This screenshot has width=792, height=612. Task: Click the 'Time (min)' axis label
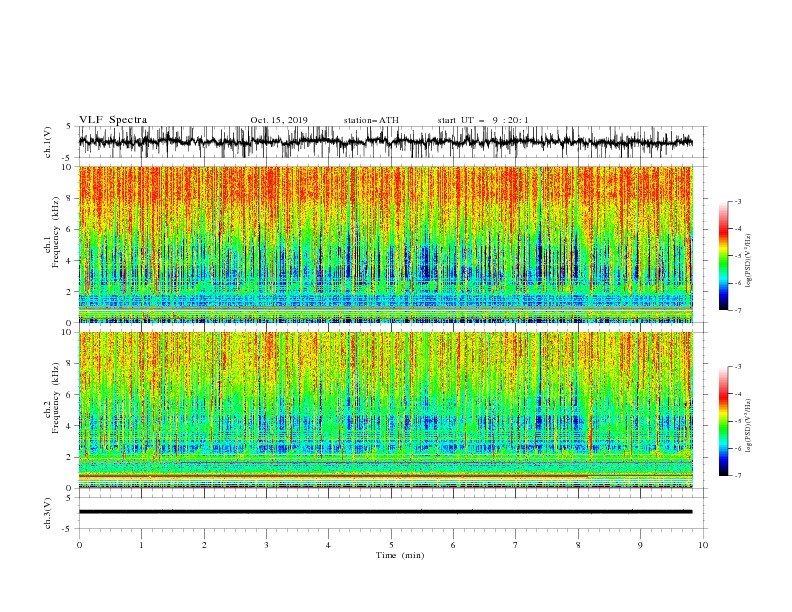pyautogui.click(x=400, y=555)
